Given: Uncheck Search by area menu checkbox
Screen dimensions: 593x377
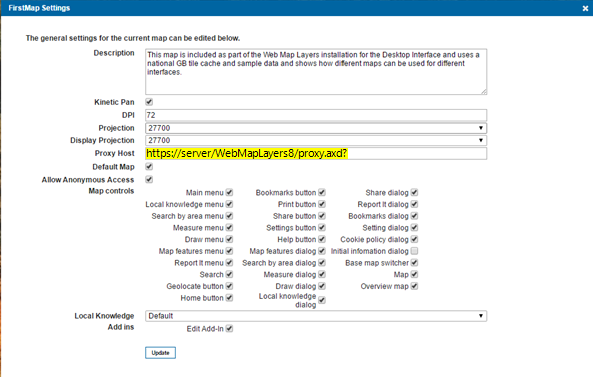Looking at the screenshot, I should tap(229, 216).
